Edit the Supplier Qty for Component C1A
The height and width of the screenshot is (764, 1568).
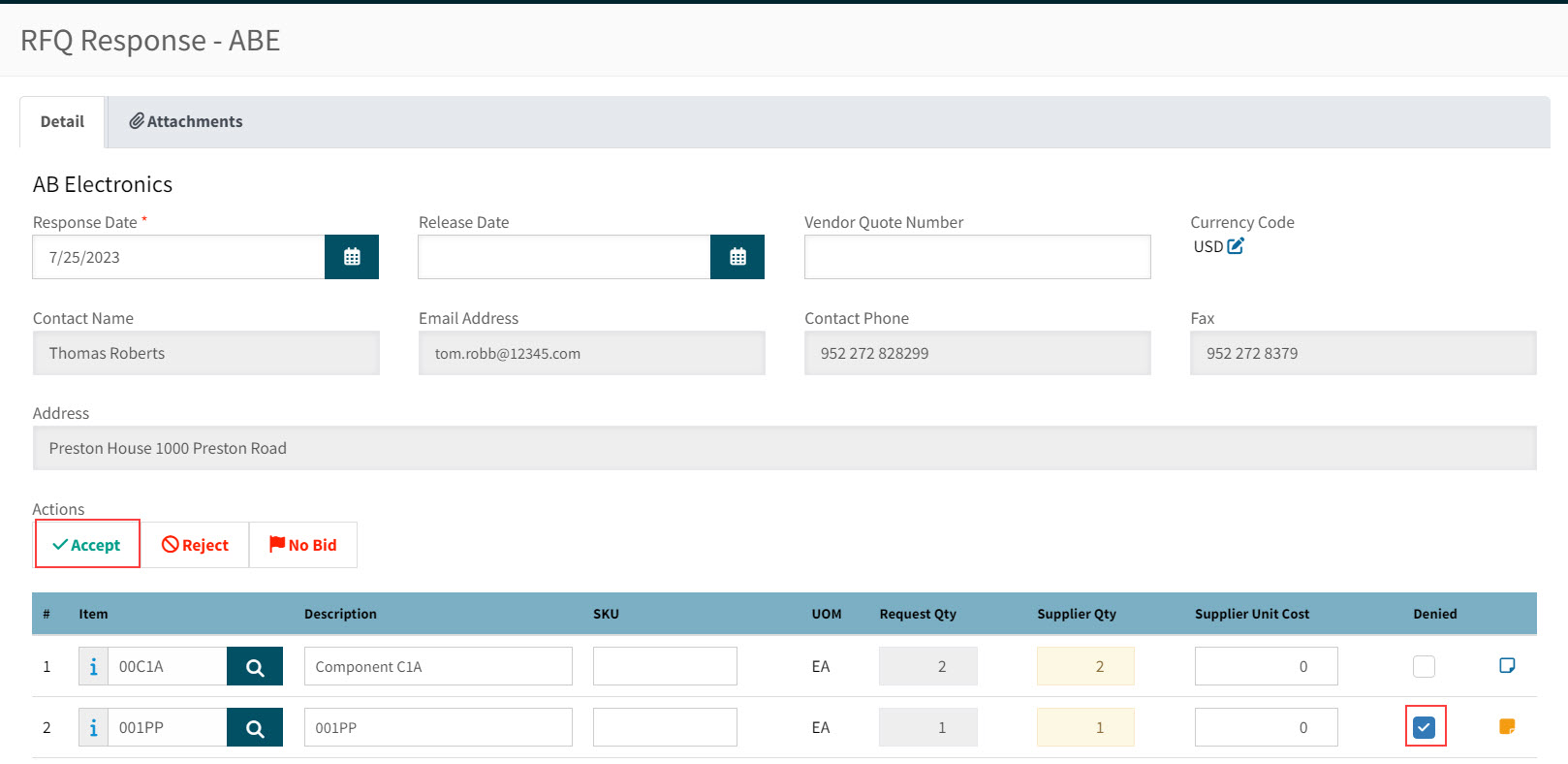click(x=1085, y=667)
